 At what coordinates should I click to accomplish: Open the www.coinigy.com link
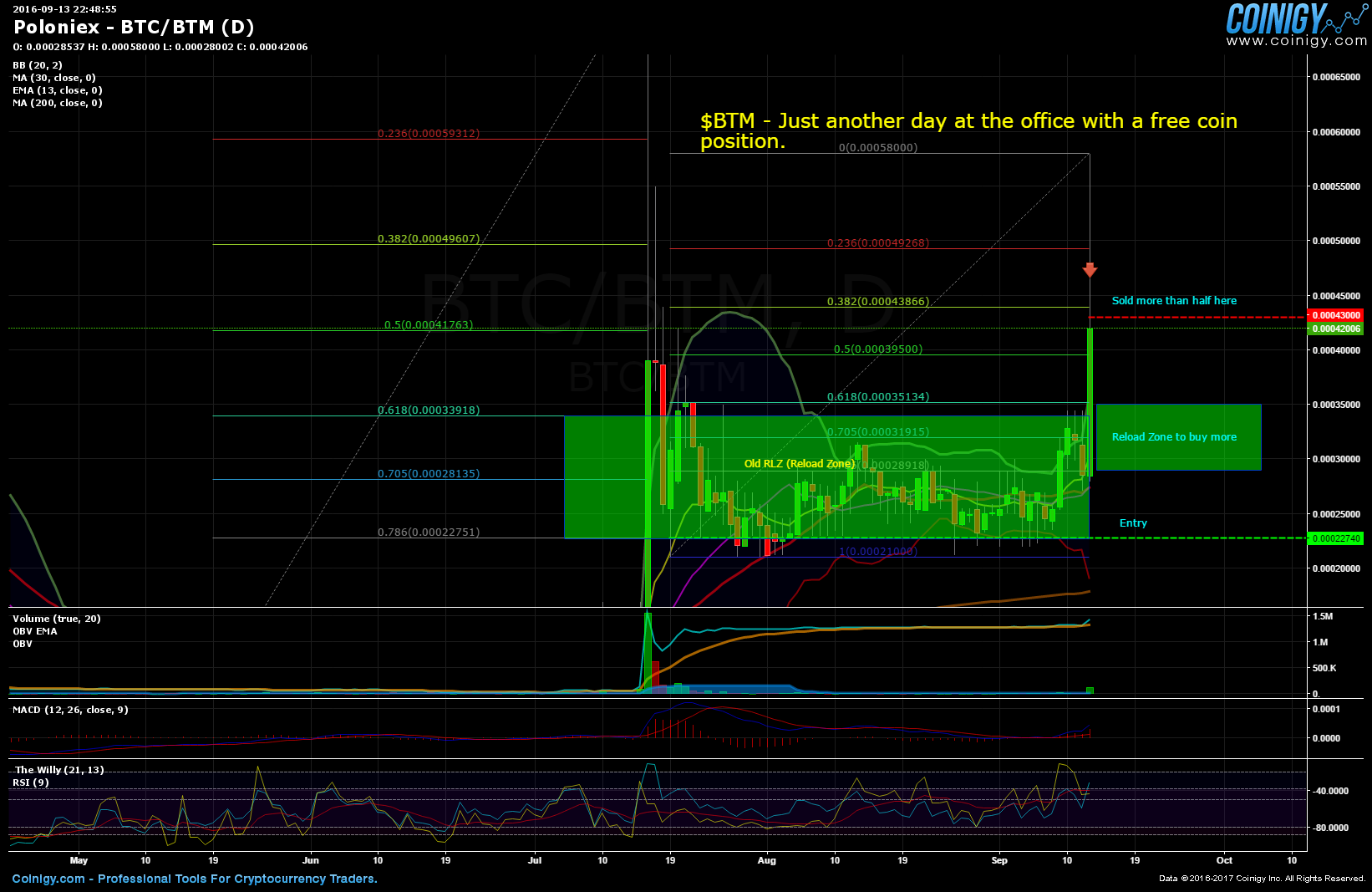1296,41
